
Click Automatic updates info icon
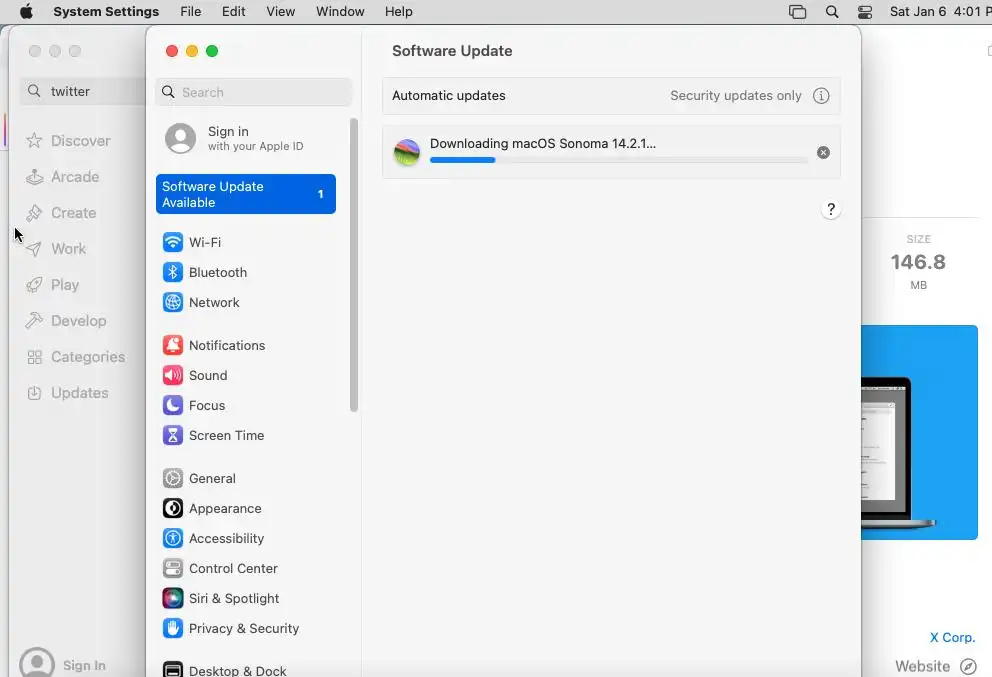click(x=821, y=96)
